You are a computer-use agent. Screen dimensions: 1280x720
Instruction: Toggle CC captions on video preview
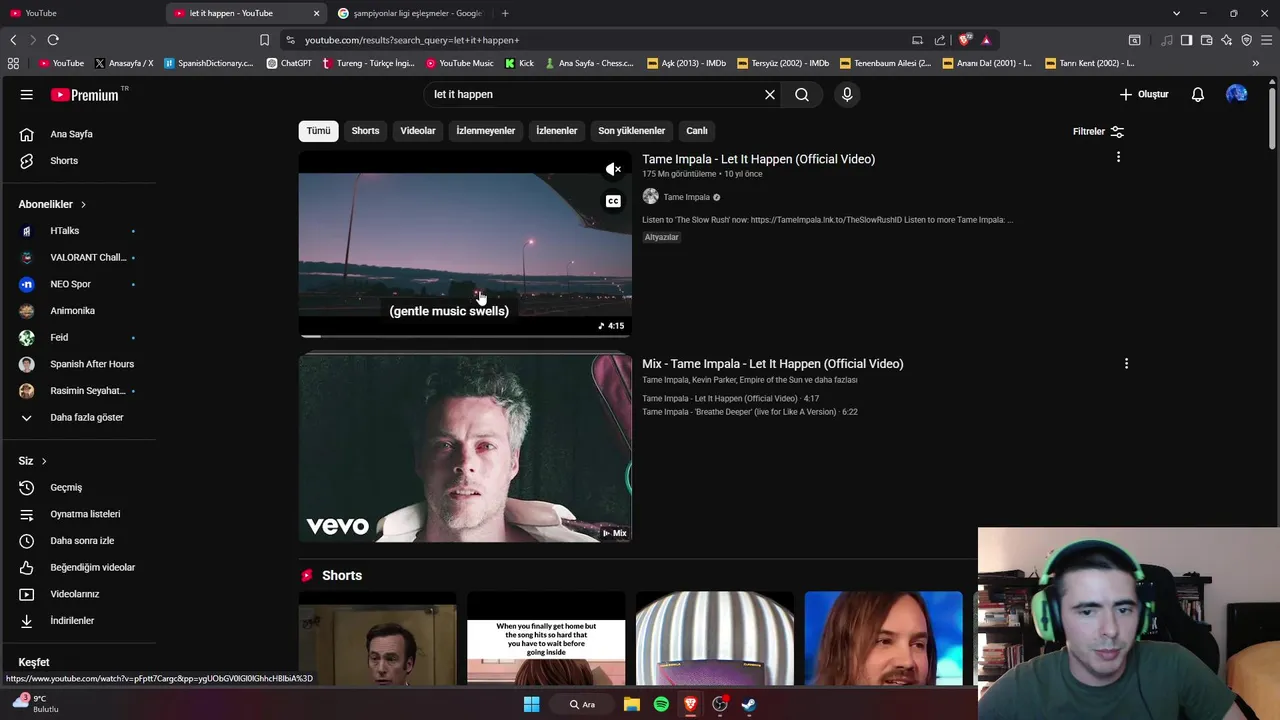pyautogui.click(x=613, y=201)
